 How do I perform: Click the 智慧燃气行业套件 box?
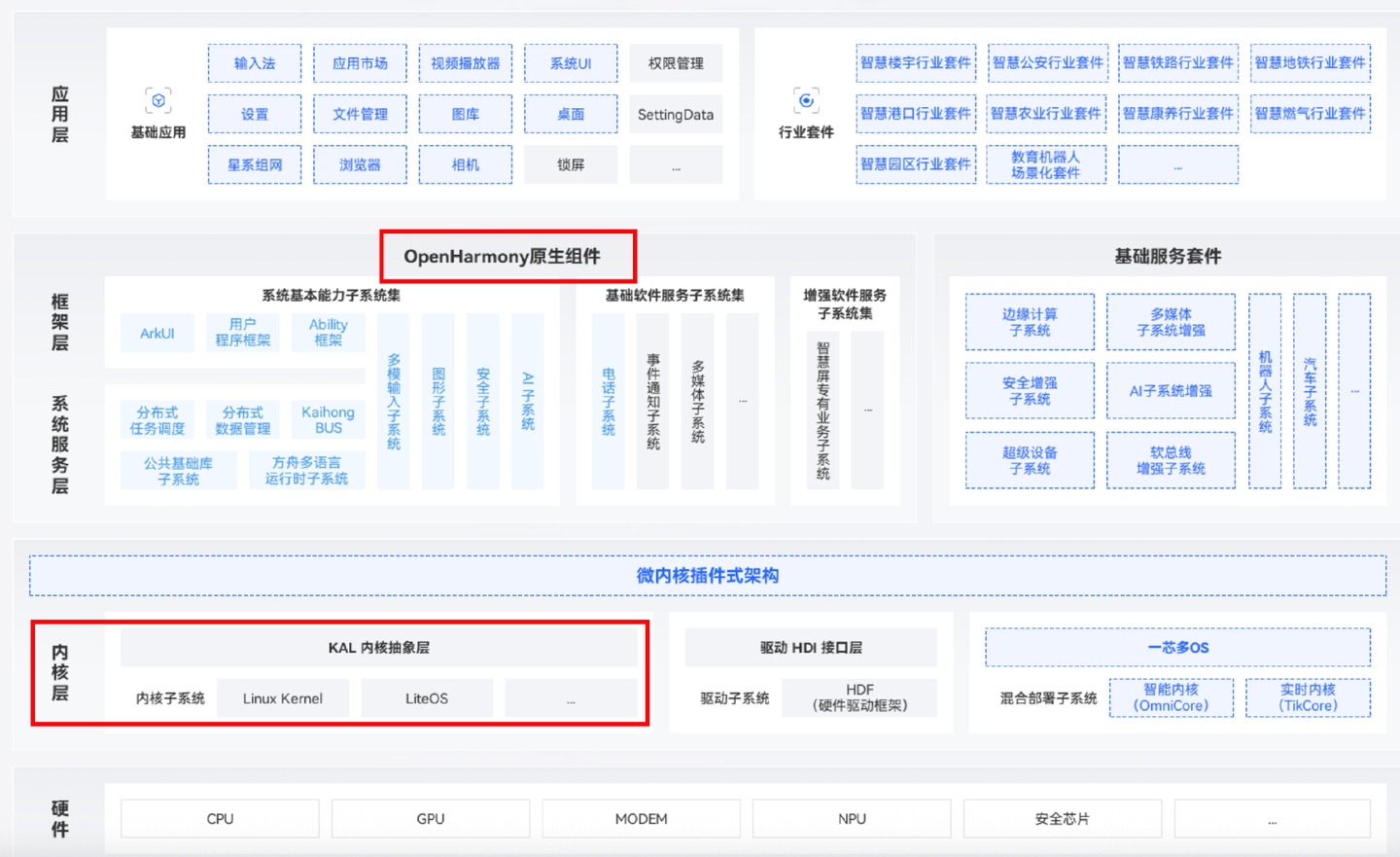(x=1311, y=113)
